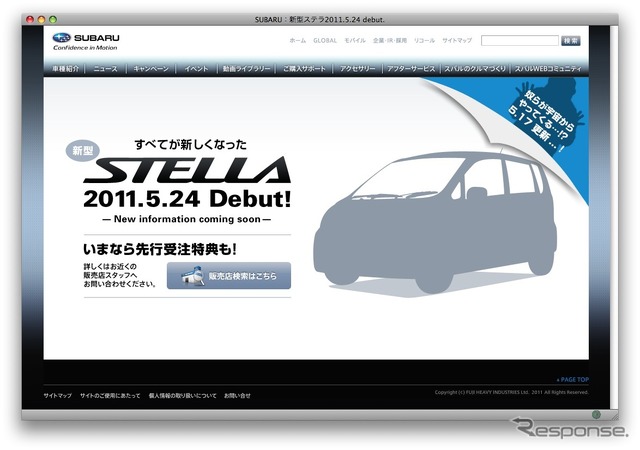Viewport: 640px width, 450px height.
Task: Select the 車種紹介 navigation item
Action: (x=65, y=69)
